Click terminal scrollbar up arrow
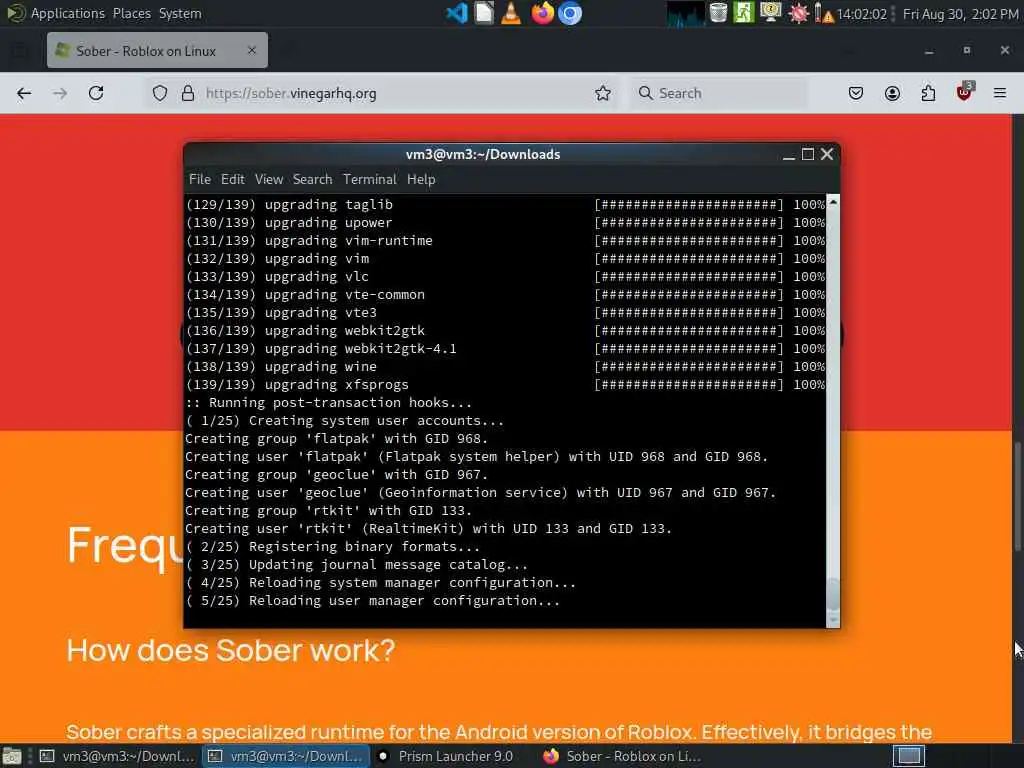 tap(833, 202)
